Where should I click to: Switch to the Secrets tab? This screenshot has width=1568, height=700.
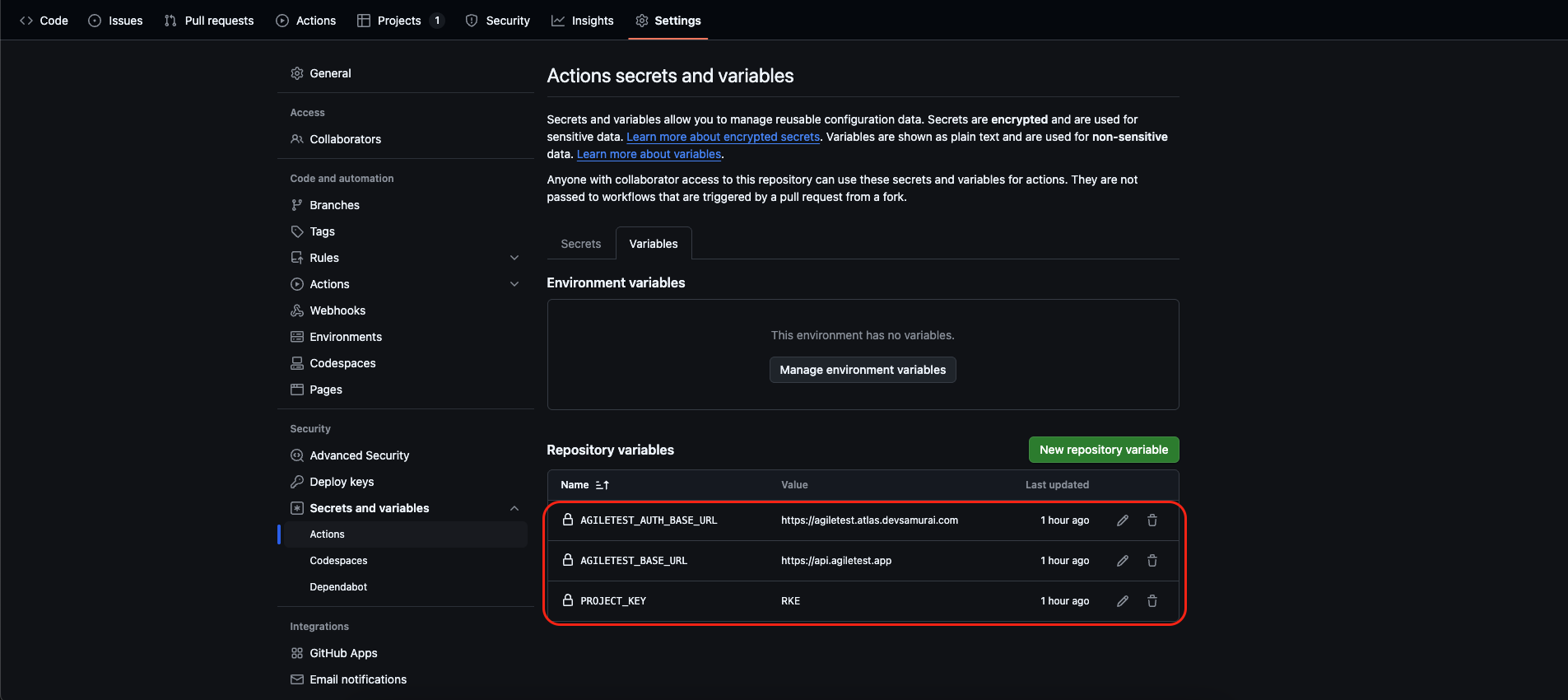(x=581, y=244)
